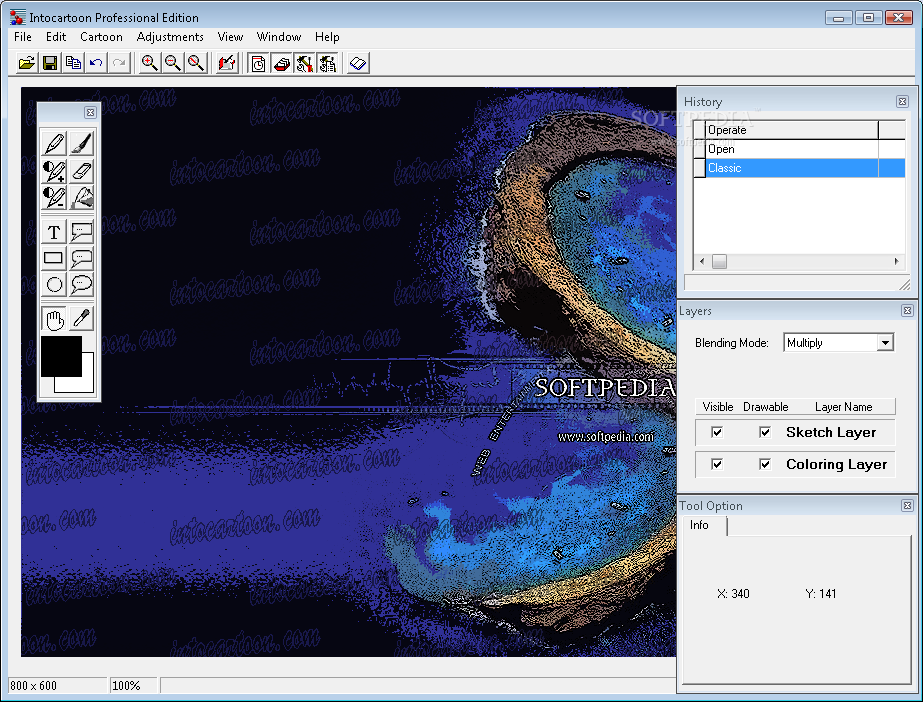This screenshot has height=702, width=923.
Task: Select the lighten pencil minus tool
Action: 54,198
